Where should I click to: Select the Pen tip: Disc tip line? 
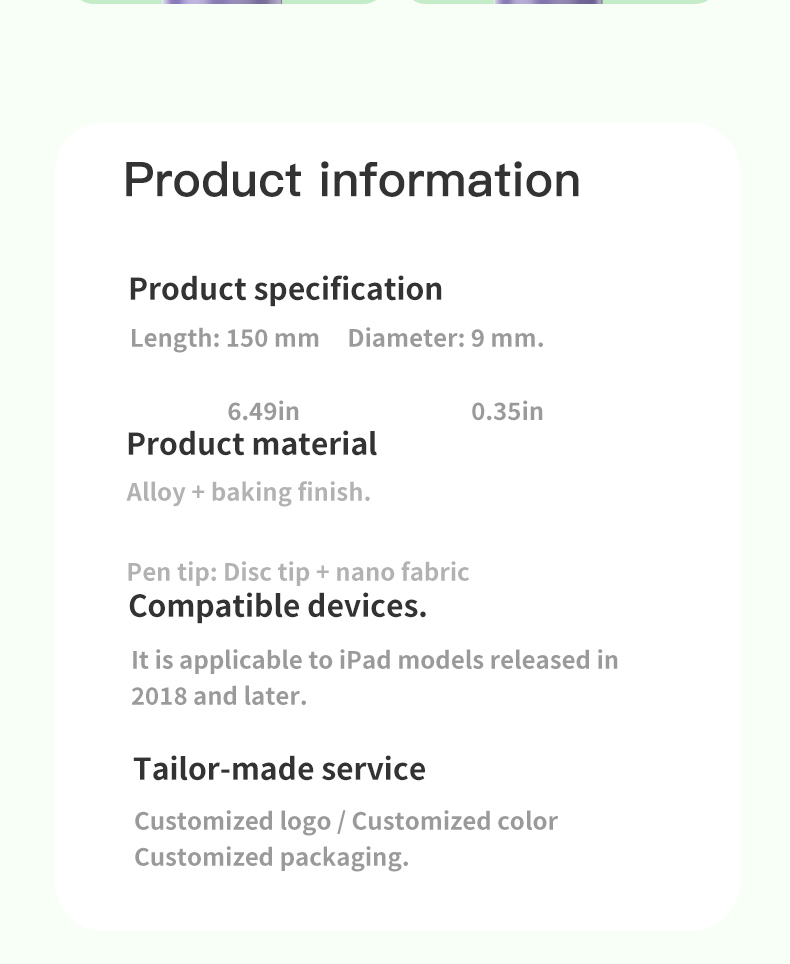pos(298,572)
